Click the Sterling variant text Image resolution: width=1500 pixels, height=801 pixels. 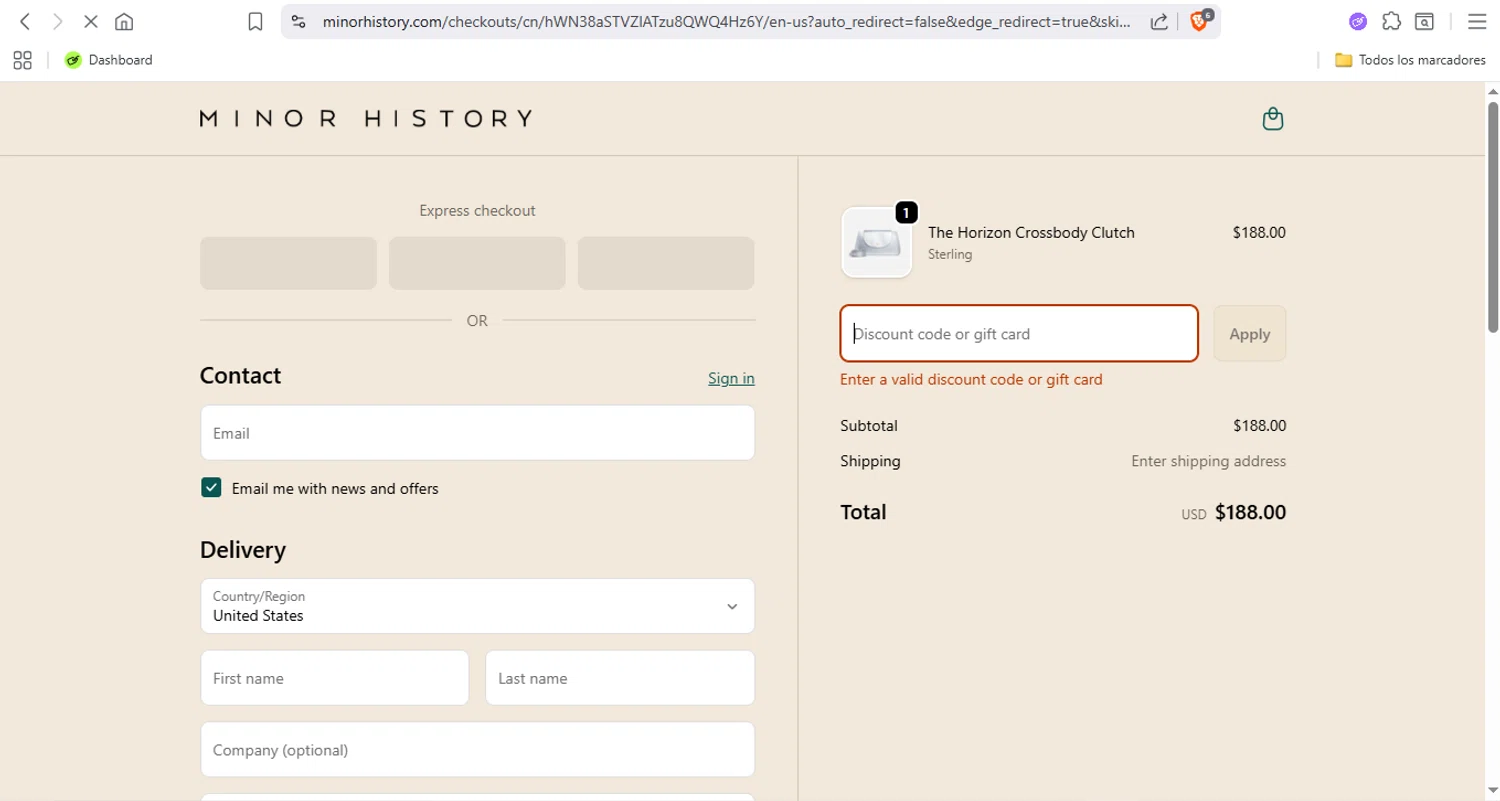point(950,255)
